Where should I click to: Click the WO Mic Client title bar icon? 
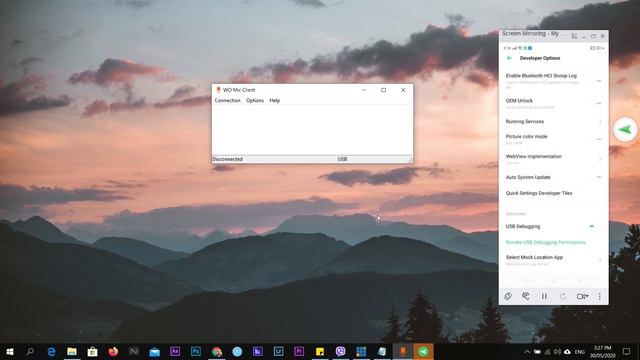pyautogui.click(x=218, y=90)
